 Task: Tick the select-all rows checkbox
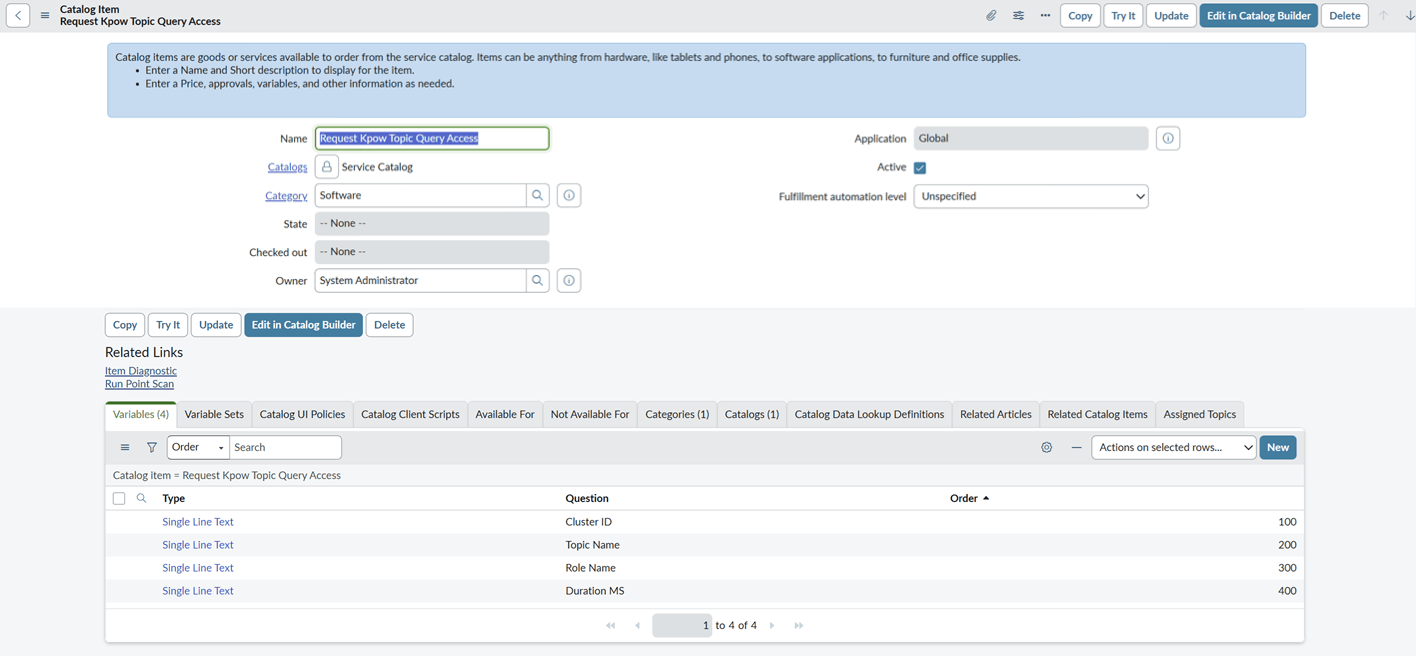pos(119,498)
